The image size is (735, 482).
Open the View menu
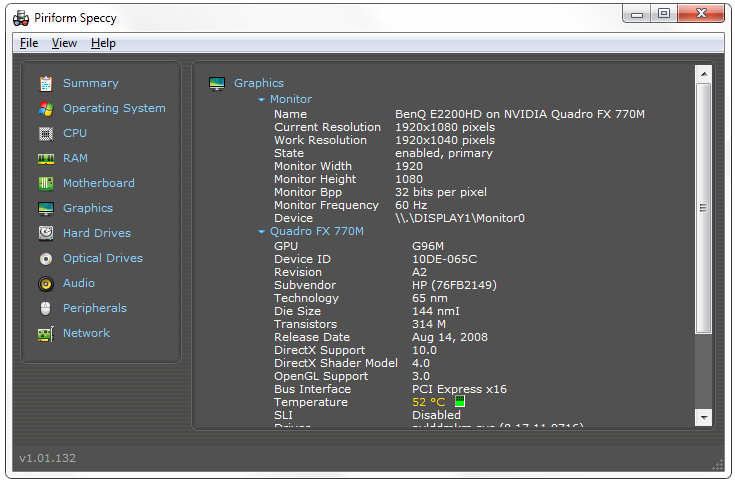64,43
